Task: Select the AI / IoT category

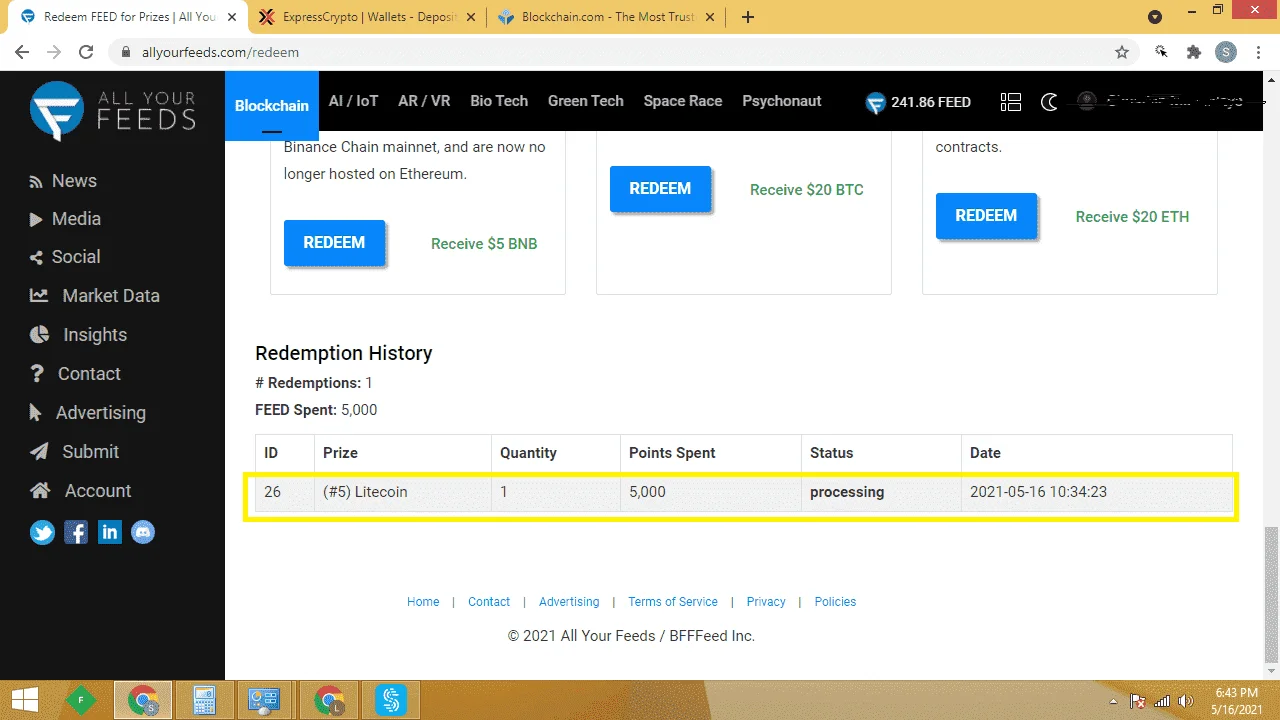Action: (354, 101)
